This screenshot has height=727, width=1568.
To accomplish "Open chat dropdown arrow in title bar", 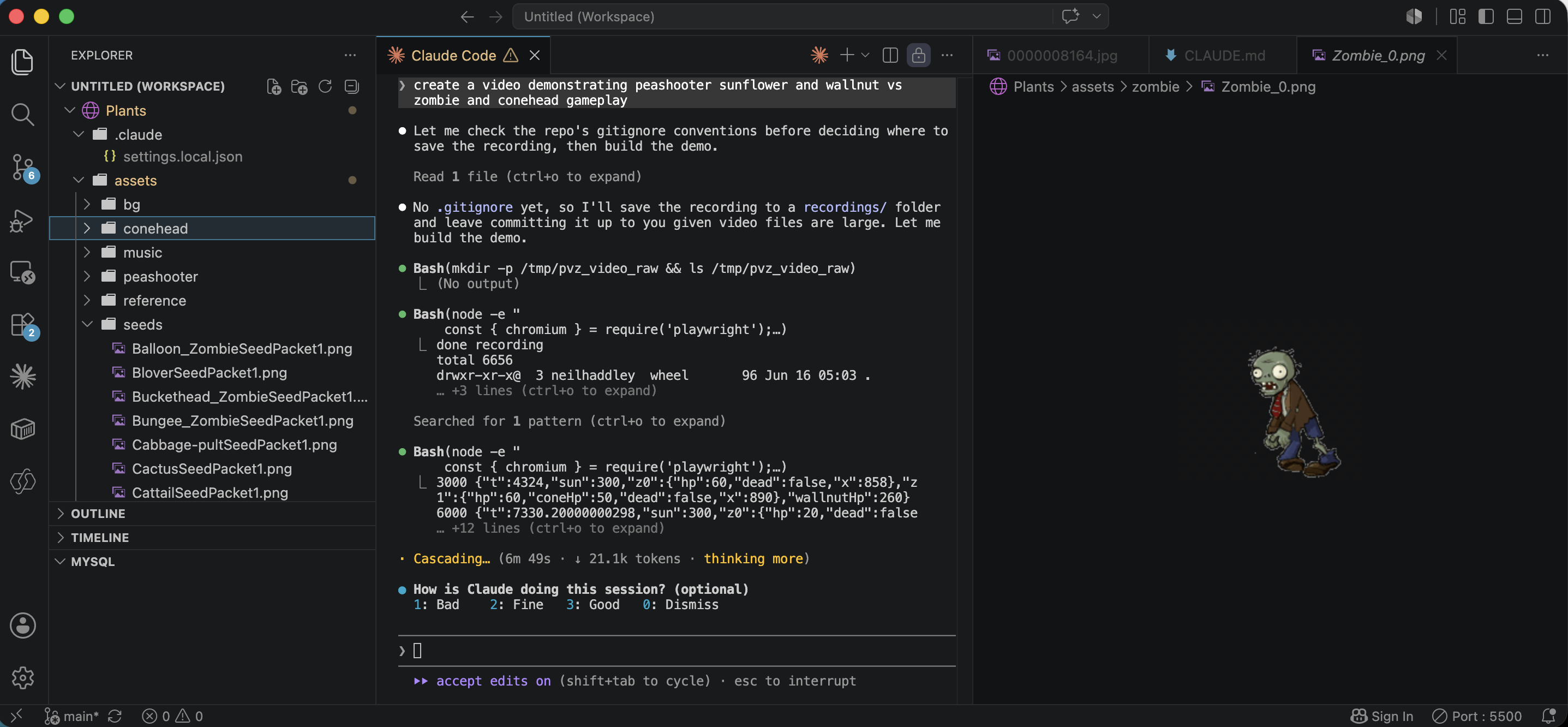I will point(1096,16).
